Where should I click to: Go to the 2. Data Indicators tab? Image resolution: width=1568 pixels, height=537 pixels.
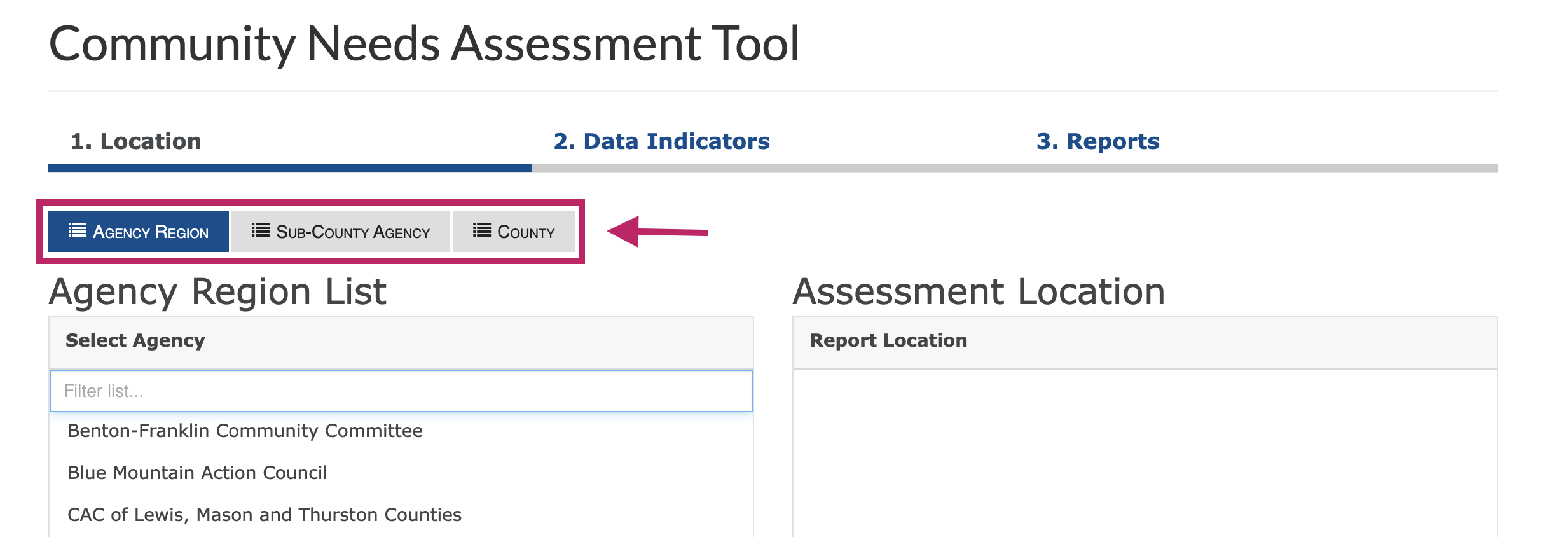click(x=661, y=141)
